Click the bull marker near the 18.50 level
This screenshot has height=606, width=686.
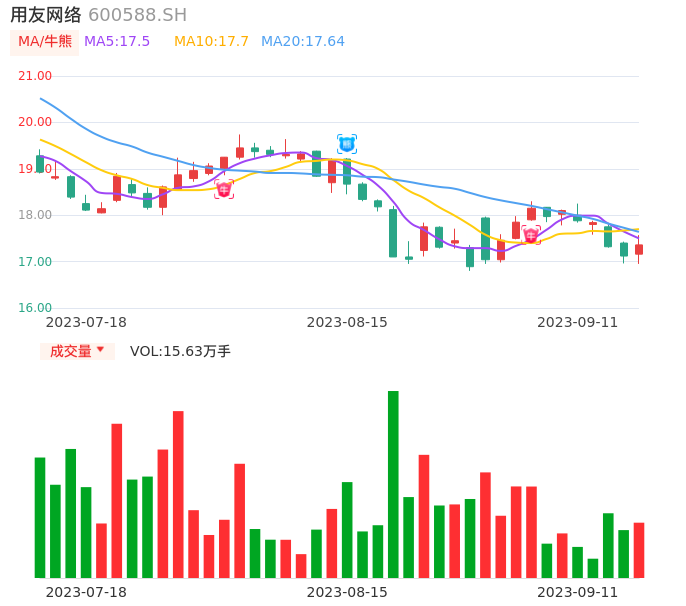[x=224, y=189]
